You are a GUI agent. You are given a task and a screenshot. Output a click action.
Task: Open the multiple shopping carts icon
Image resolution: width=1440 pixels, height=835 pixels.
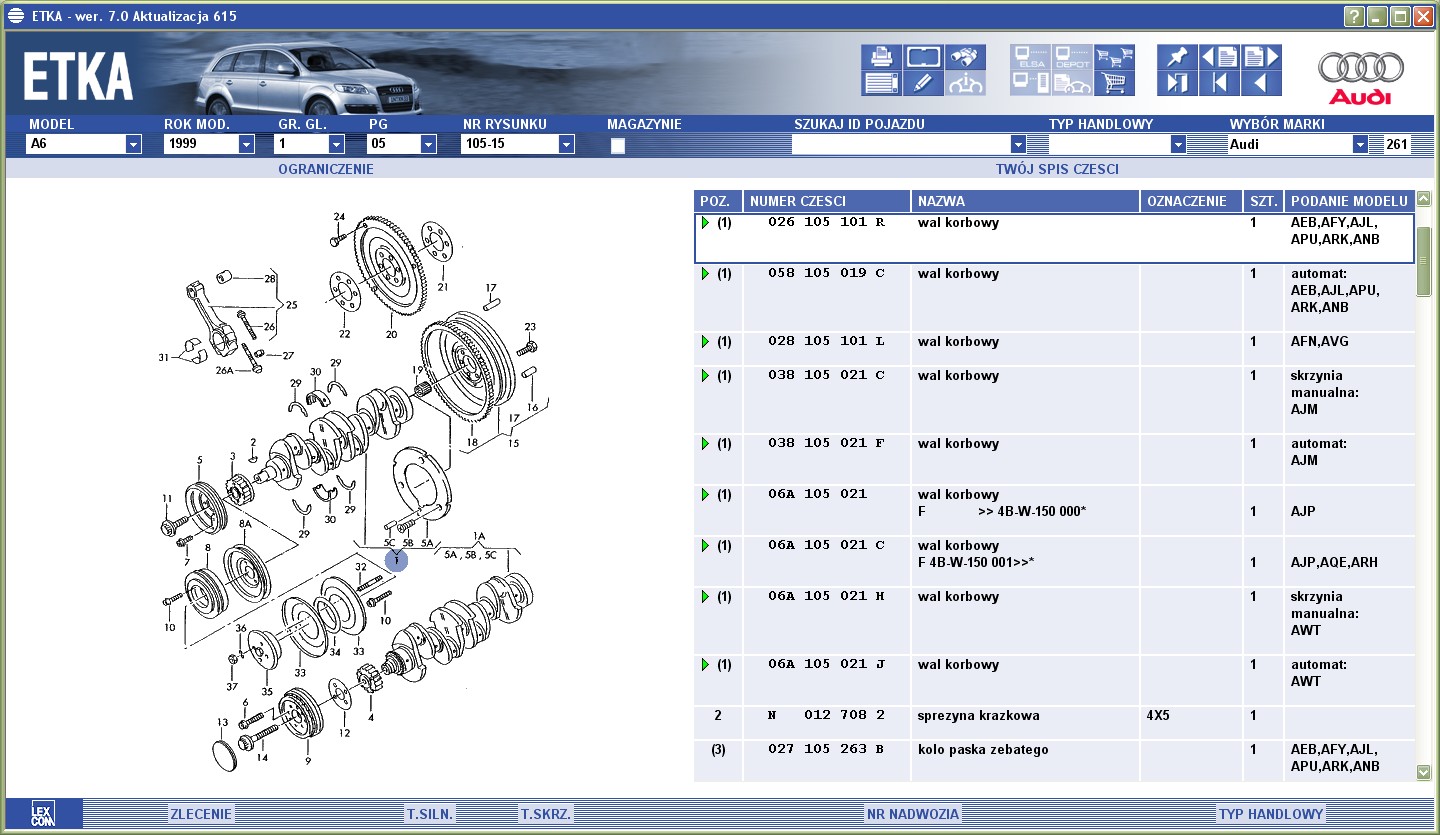[1114, 57]
